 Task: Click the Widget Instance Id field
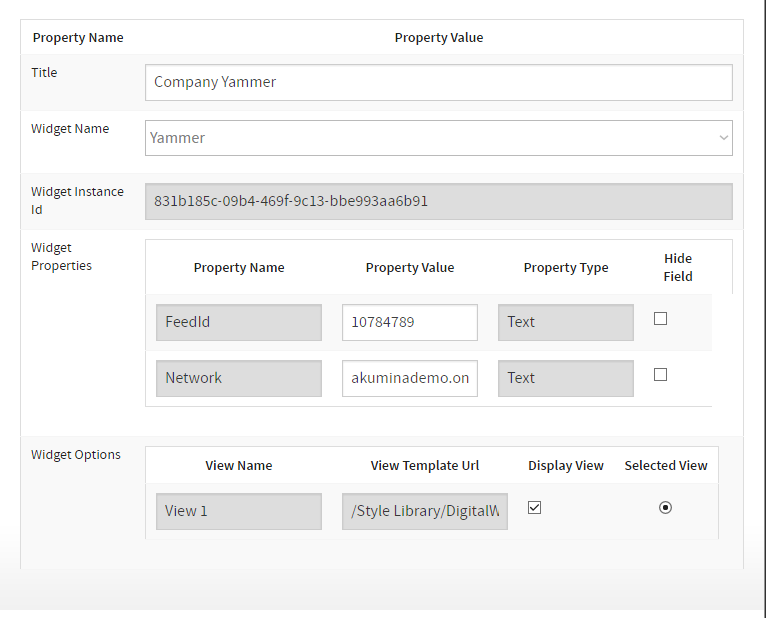point(438,201)
